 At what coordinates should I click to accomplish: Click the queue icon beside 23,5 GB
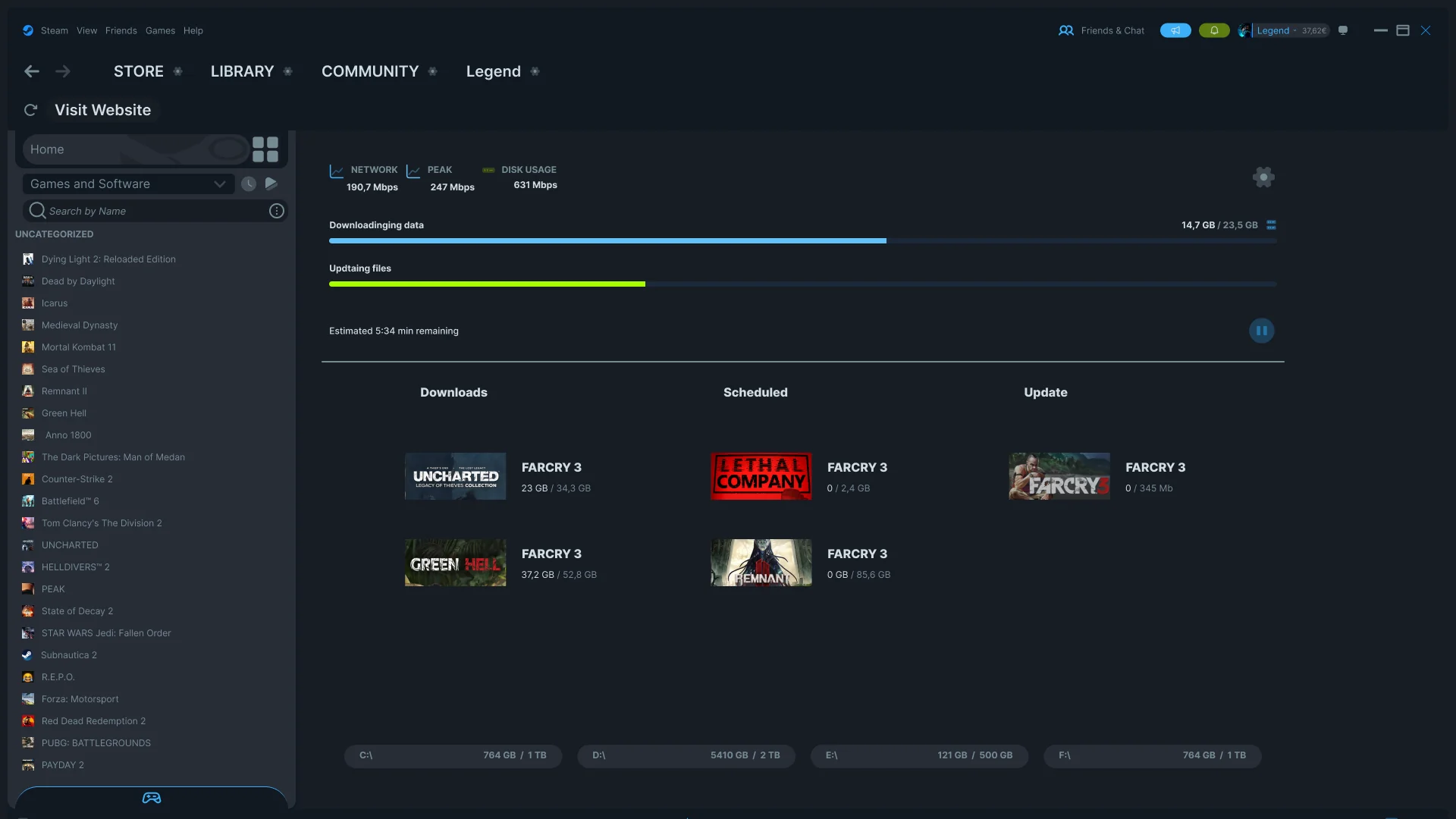click(x=1272, y=225)
